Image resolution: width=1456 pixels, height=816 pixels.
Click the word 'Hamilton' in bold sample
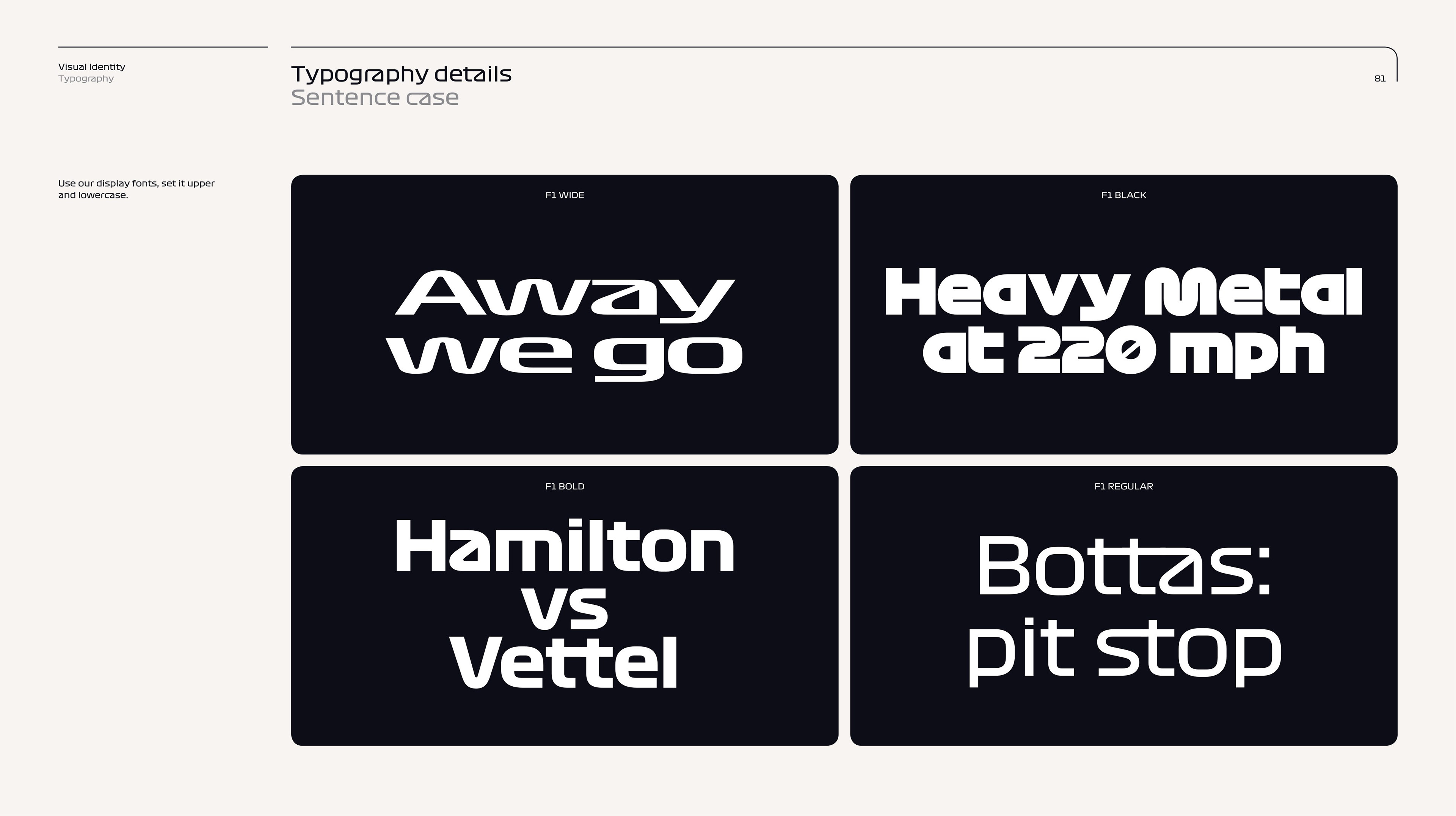pyautogui.click(x=564, y=546)
